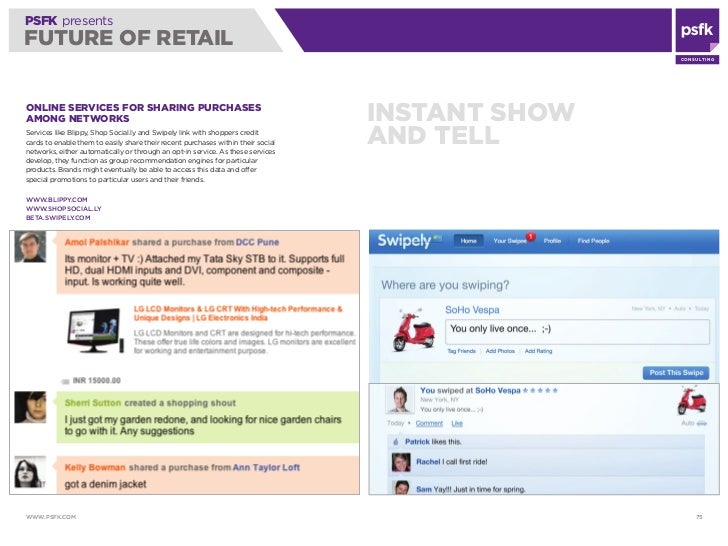
Task: Click the 'got a denim jacket' text
Action: [x=105, y=484]
